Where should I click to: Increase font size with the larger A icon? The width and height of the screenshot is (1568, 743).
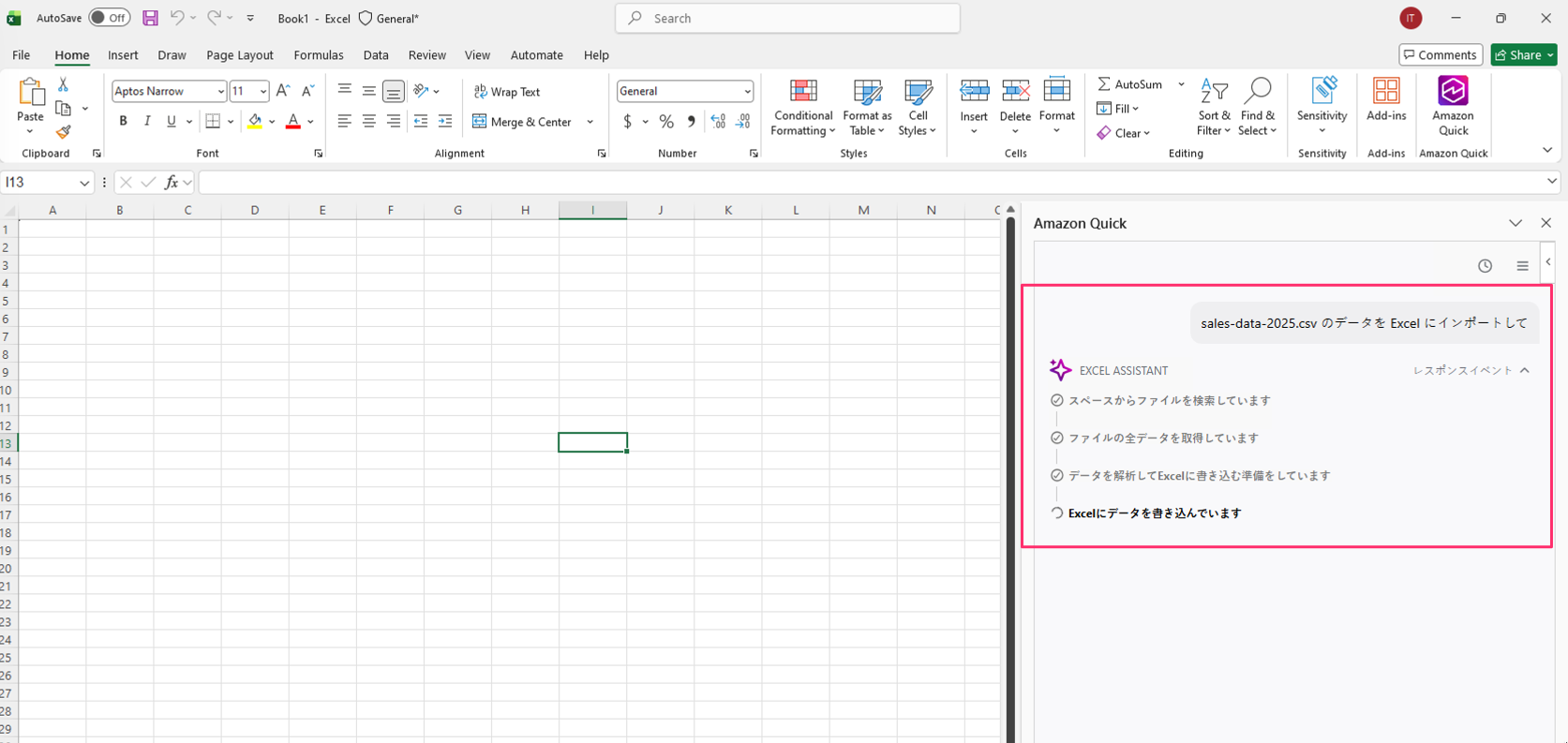[283, 91]
